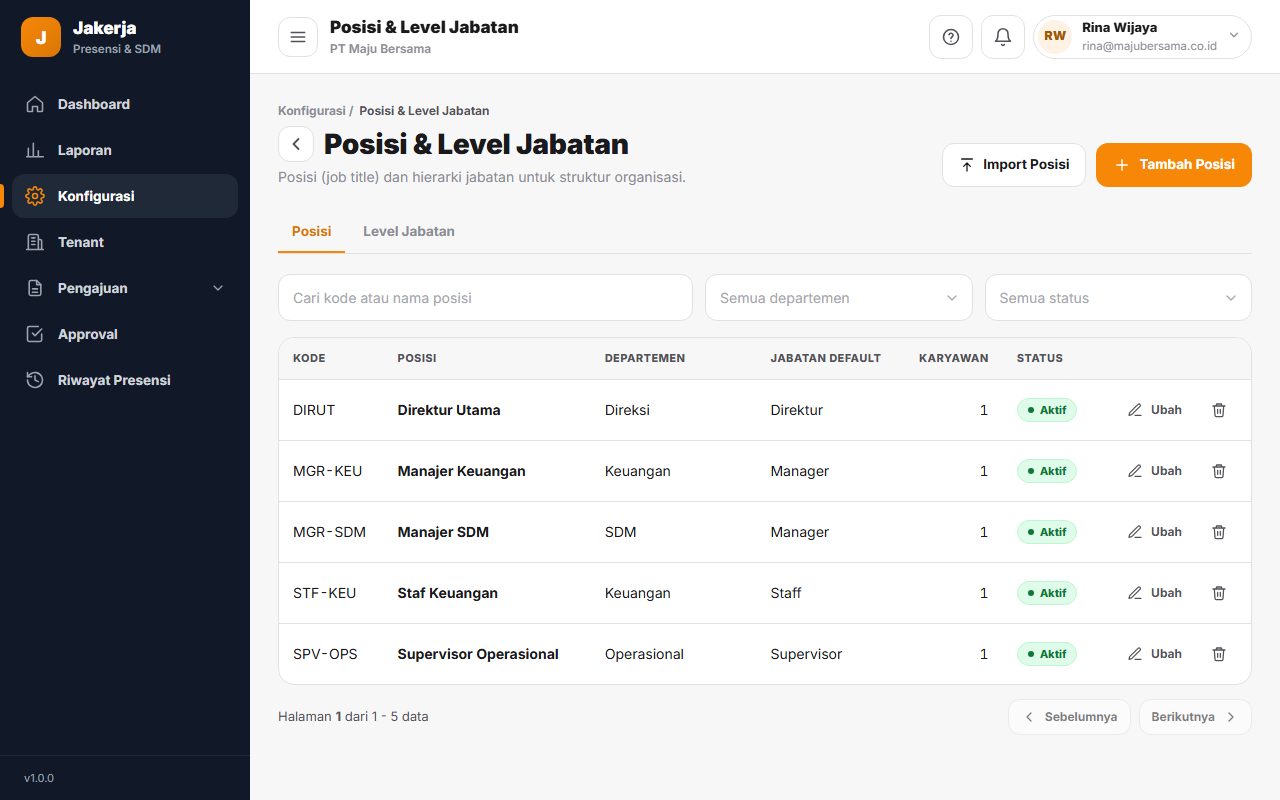Edit the Manajer Keuangan position
Screen dimensions: 1280x800
pos(1155,471)
